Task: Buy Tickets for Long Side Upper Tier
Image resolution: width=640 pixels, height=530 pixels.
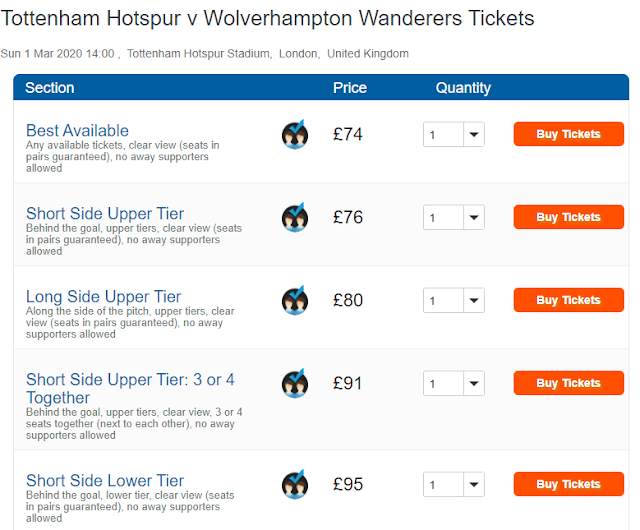Action: click(569, 300)
